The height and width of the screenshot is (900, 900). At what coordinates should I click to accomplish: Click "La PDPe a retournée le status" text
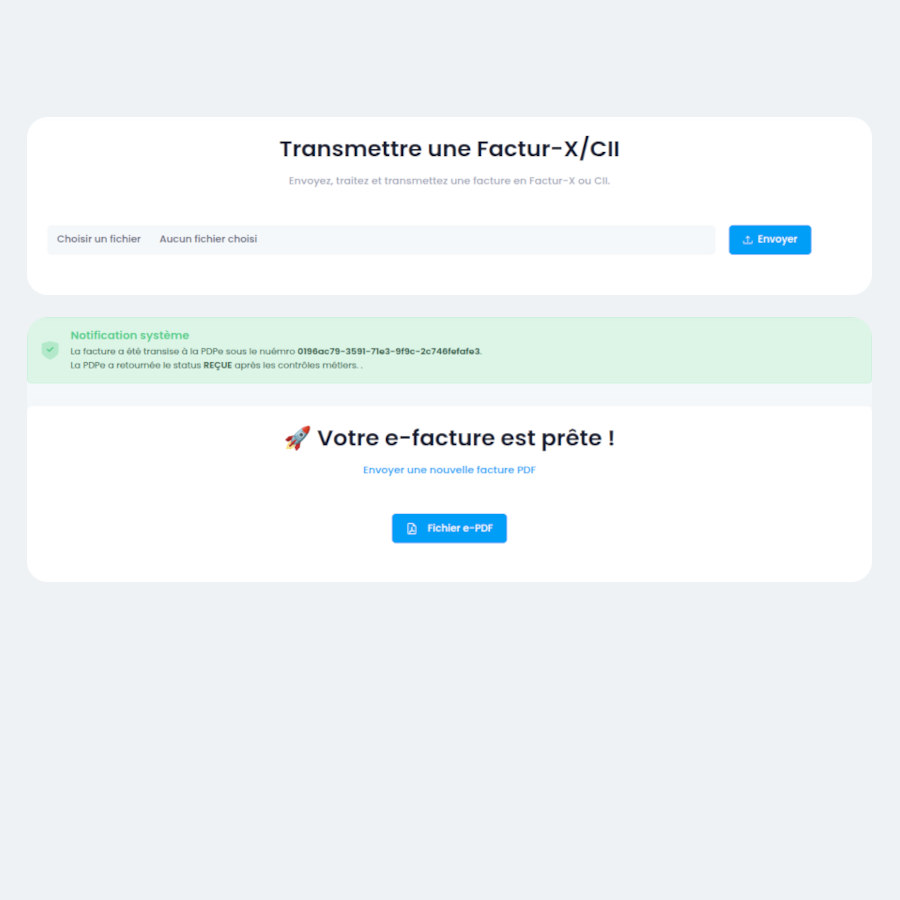135,366
